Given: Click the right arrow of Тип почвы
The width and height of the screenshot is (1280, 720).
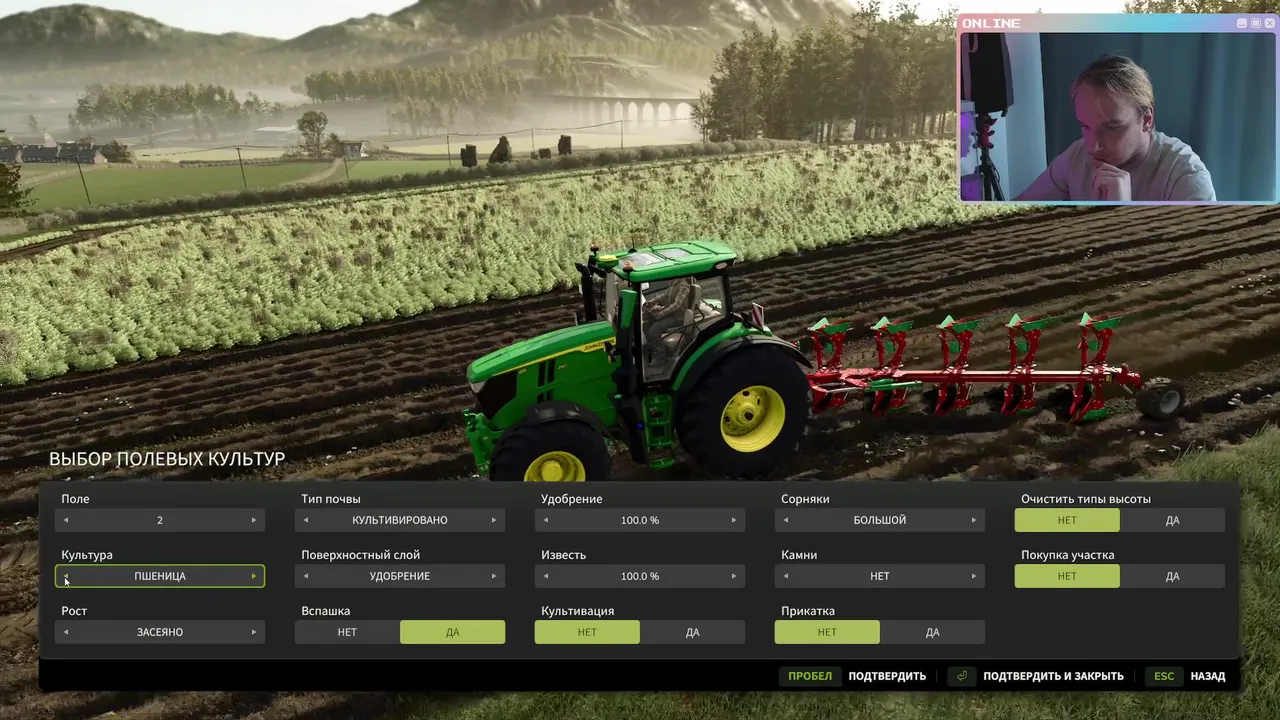Looking at the screenshot, I should click(x=494, y=520).
